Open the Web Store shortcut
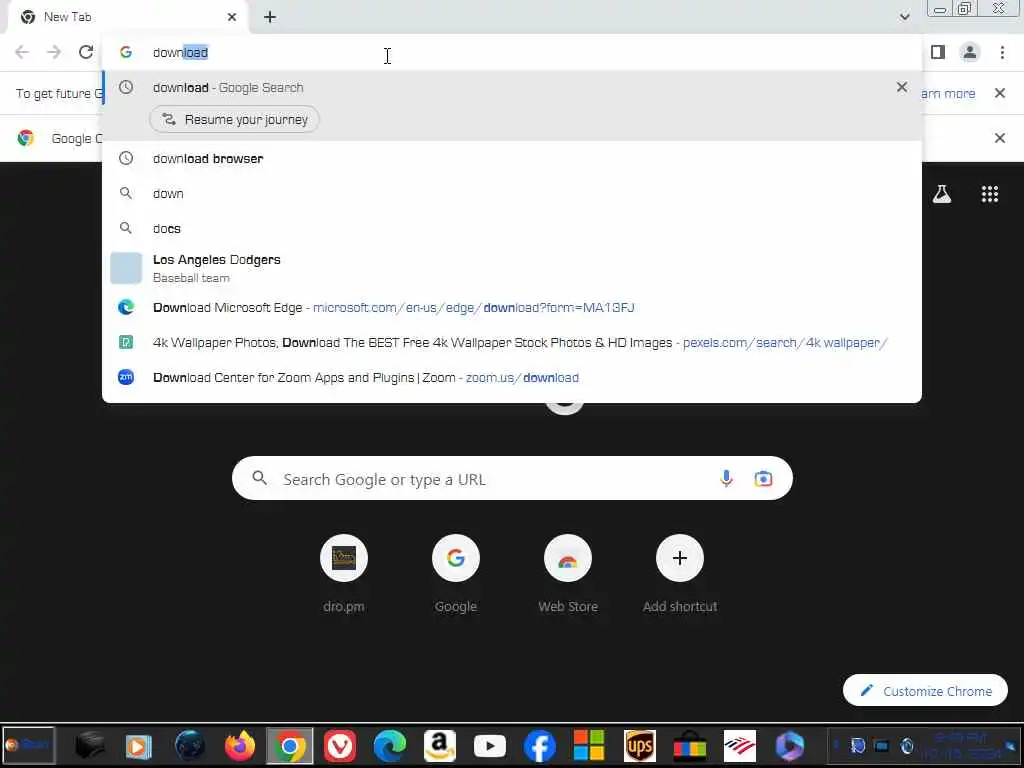This screenshot has width=1024, height=768. pyautogui.click(x=568, y=573)
